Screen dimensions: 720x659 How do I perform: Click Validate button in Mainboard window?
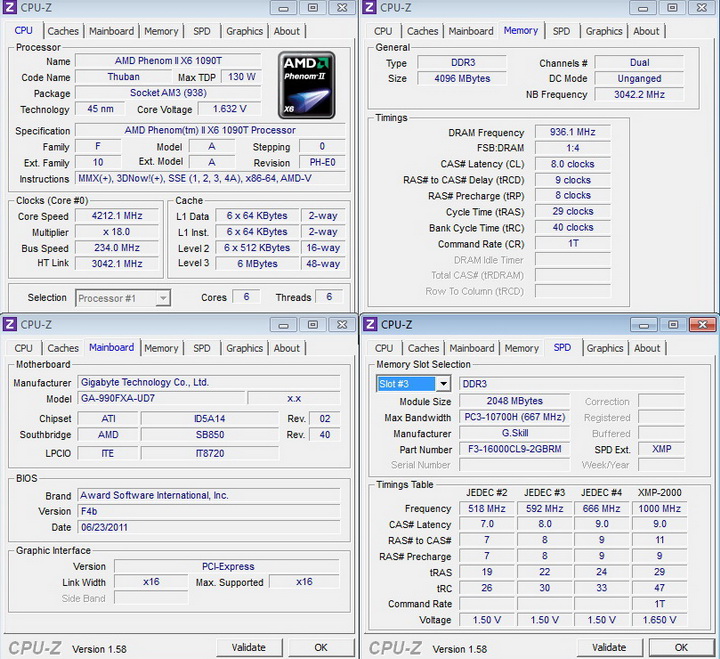(248, 648)
